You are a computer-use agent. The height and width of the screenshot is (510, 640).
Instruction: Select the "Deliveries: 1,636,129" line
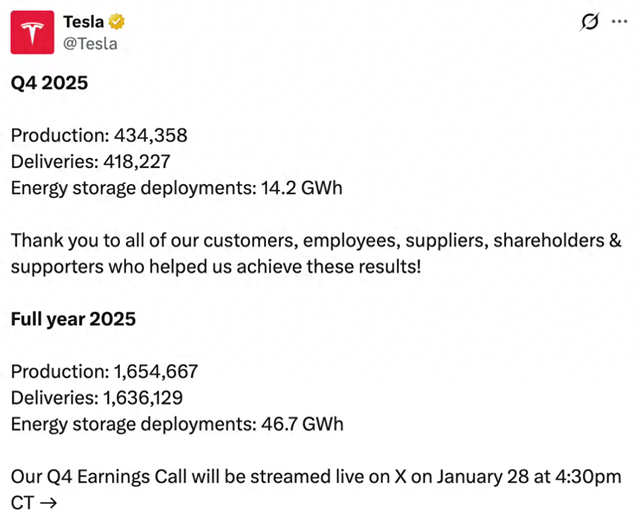click(x=97, y=398)
